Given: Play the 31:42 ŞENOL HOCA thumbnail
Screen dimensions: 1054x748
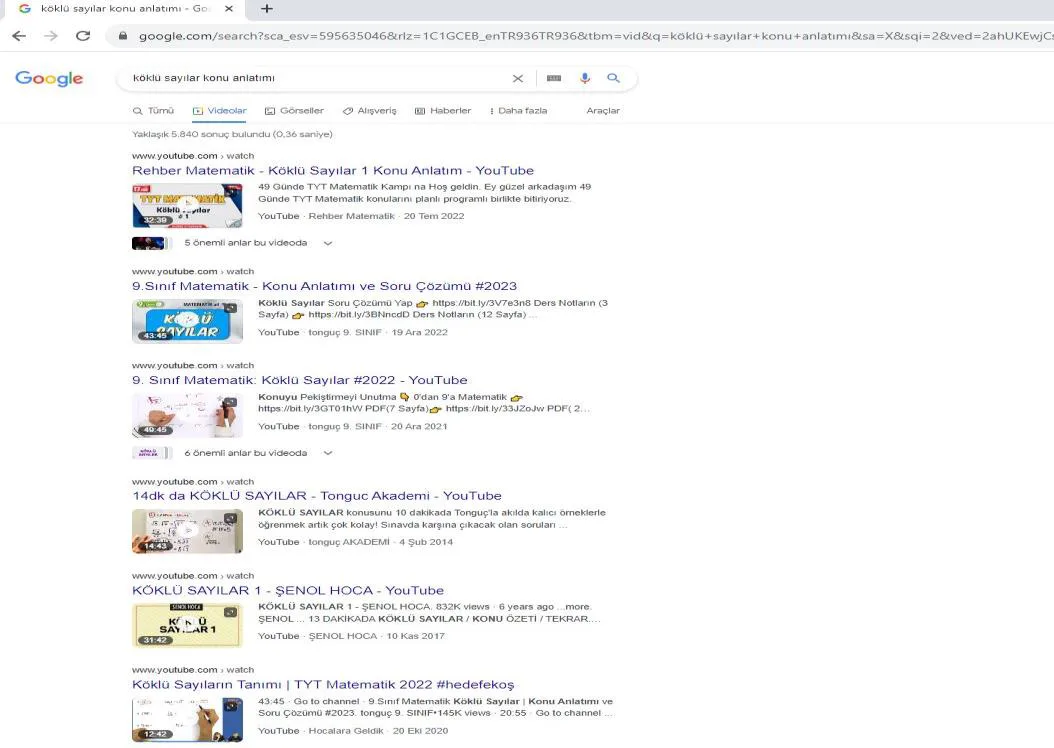Looking at the screenshot, I should pyautogui.click(x=187, y=626).
